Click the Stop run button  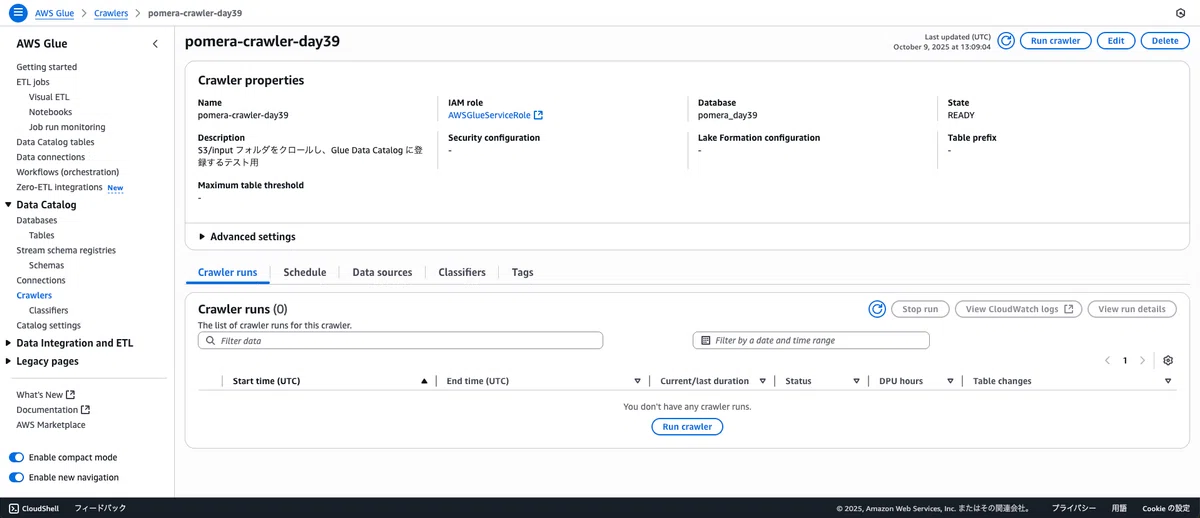point(920,309)
